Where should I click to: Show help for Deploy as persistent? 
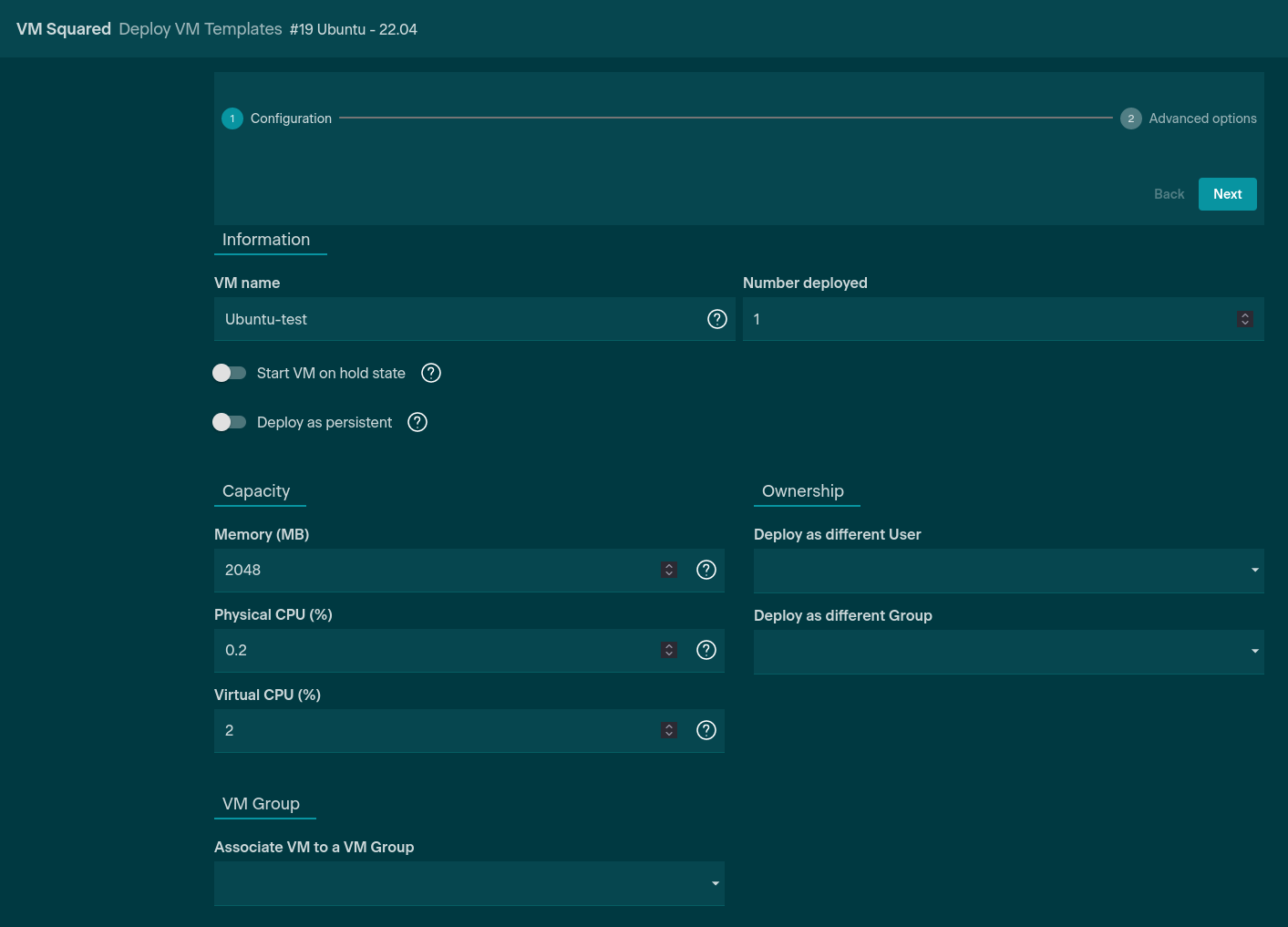pyautogui.click(x=417, y=422)
